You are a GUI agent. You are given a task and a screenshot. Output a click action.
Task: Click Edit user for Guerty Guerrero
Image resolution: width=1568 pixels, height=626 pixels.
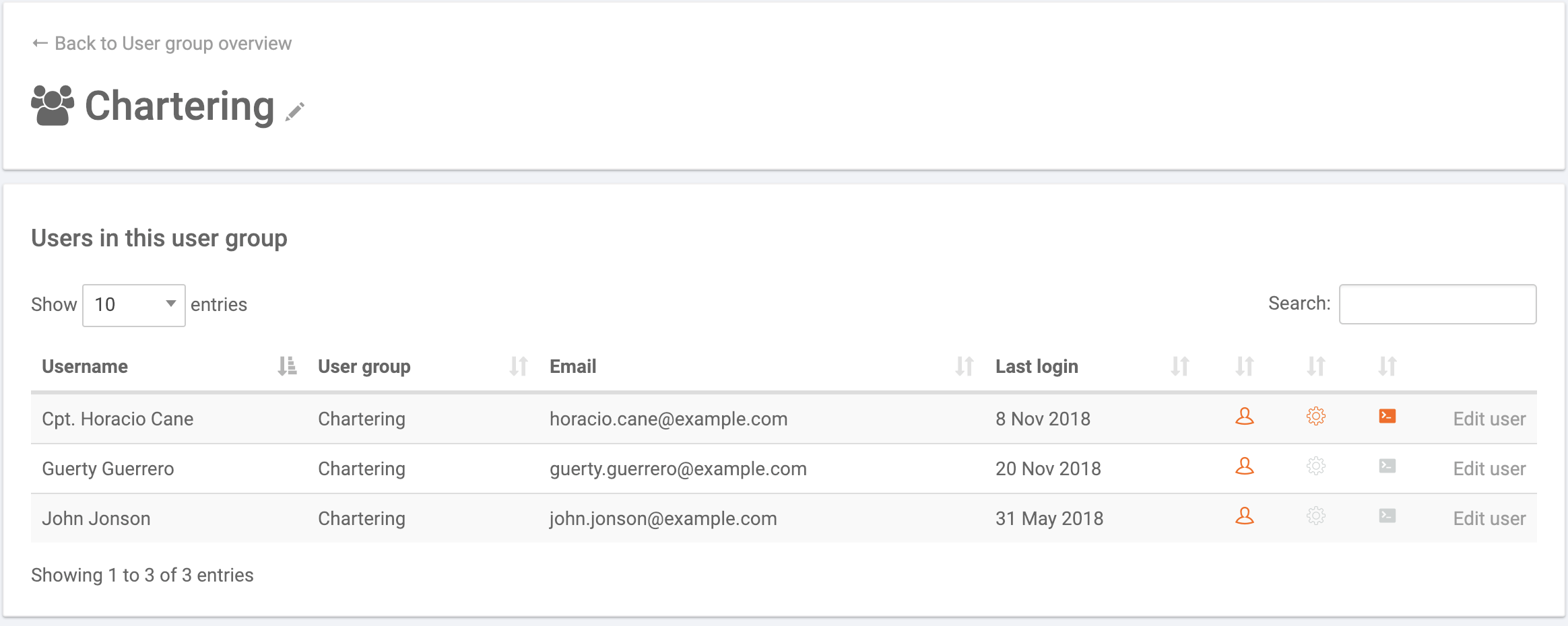(1489, 467)
